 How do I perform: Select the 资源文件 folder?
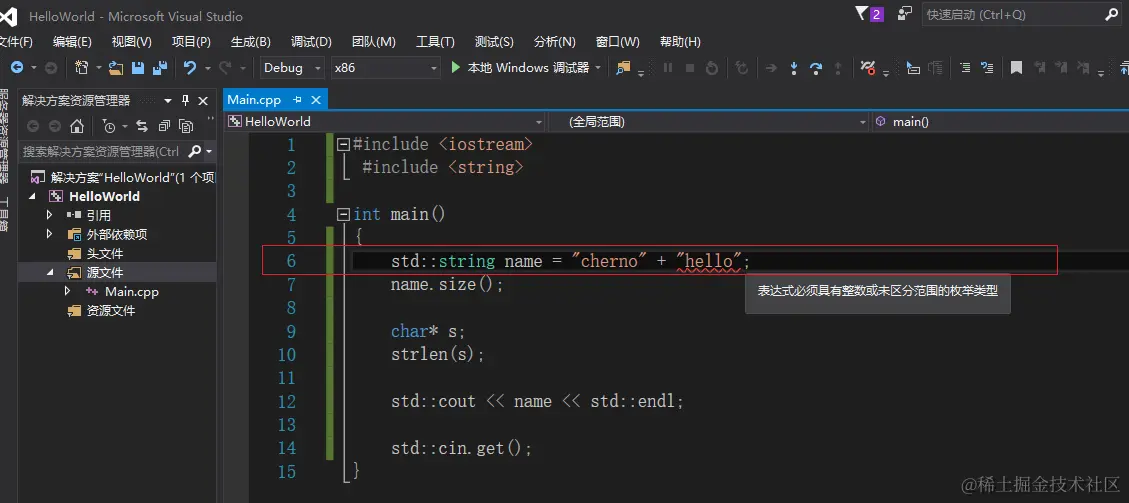pyautogui.click(x=111, y=311)
